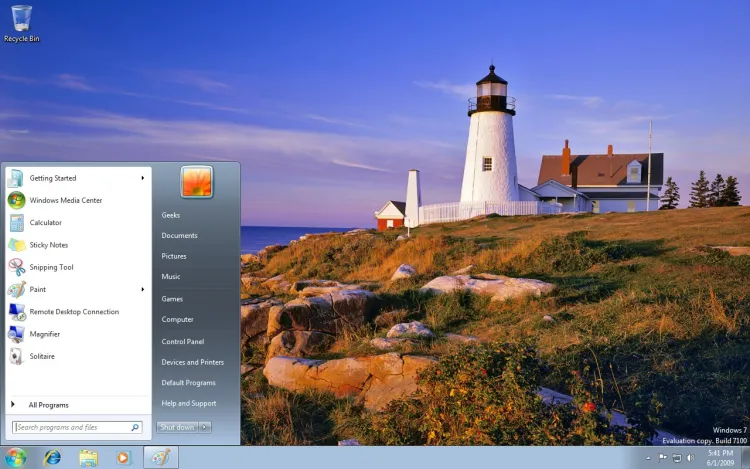Open Internet Explorer from the taskbar

pyautogui.click(x=52, y=458)
